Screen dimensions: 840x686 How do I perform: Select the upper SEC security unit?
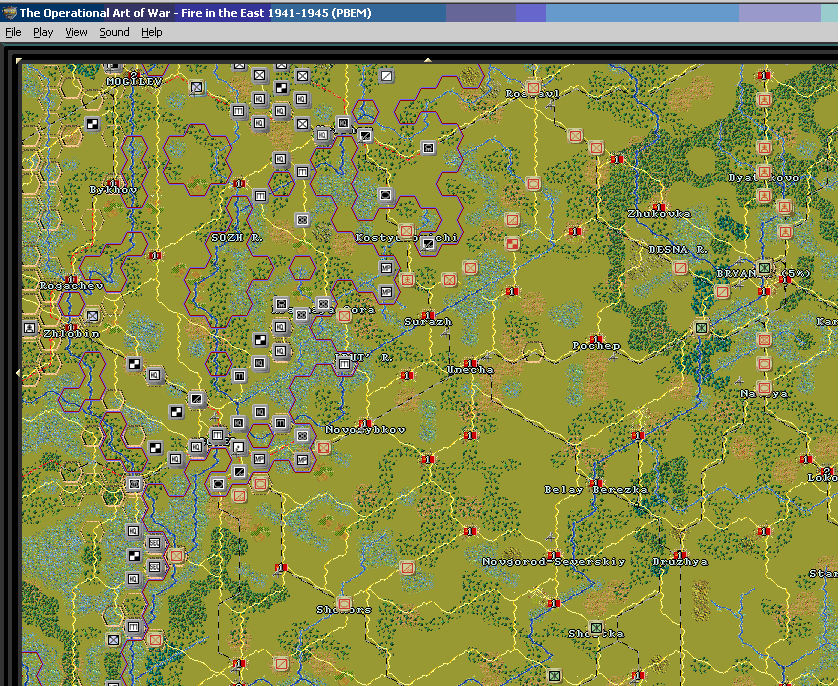tap(154, 543)
